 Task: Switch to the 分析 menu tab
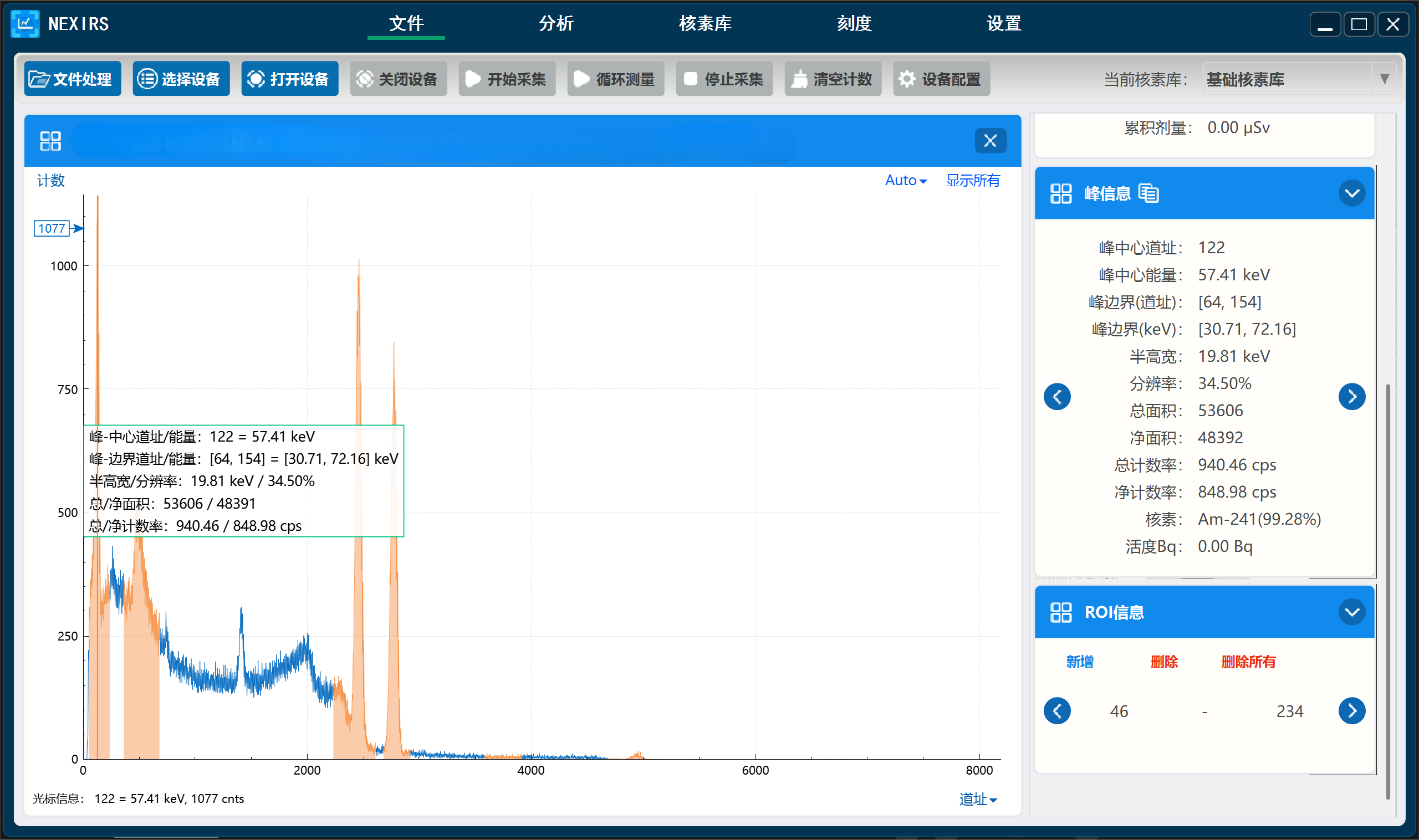[x=555, y=24]
